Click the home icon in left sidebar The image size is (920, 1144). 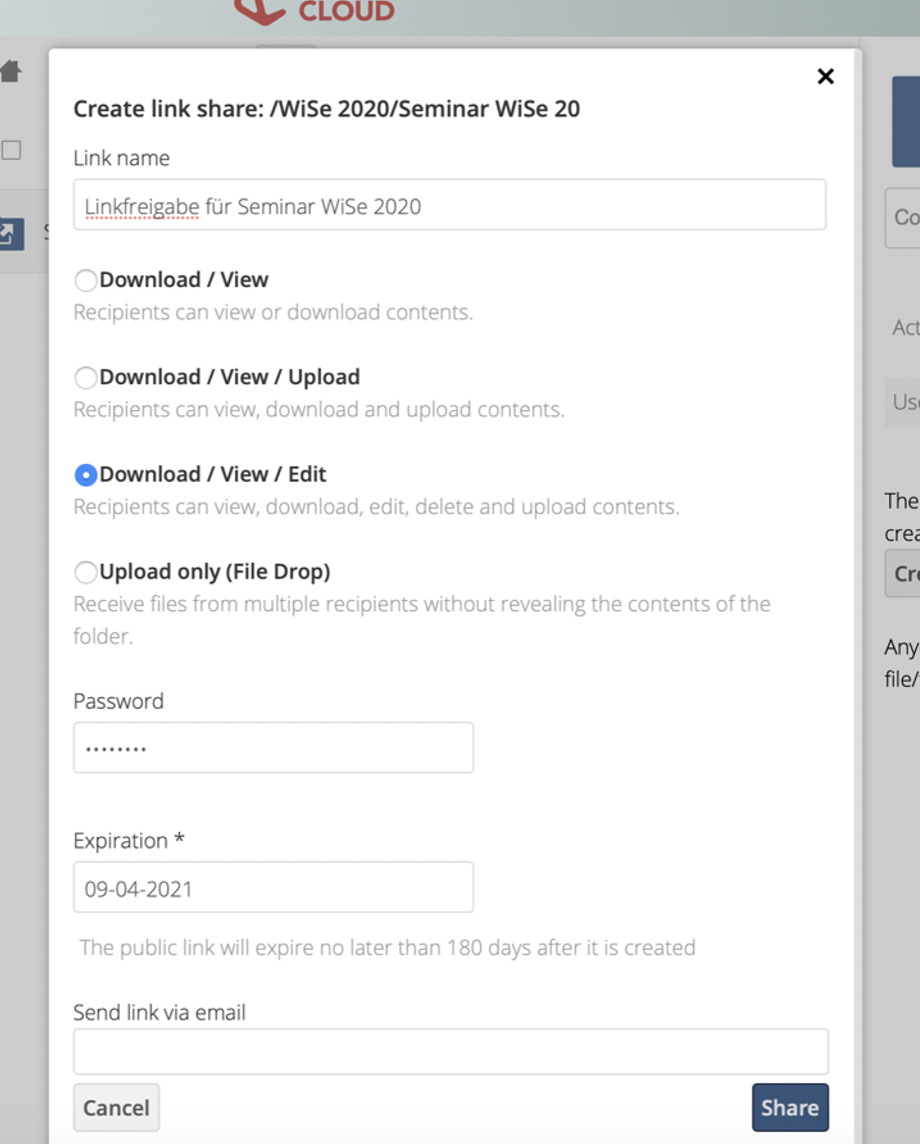11,71
